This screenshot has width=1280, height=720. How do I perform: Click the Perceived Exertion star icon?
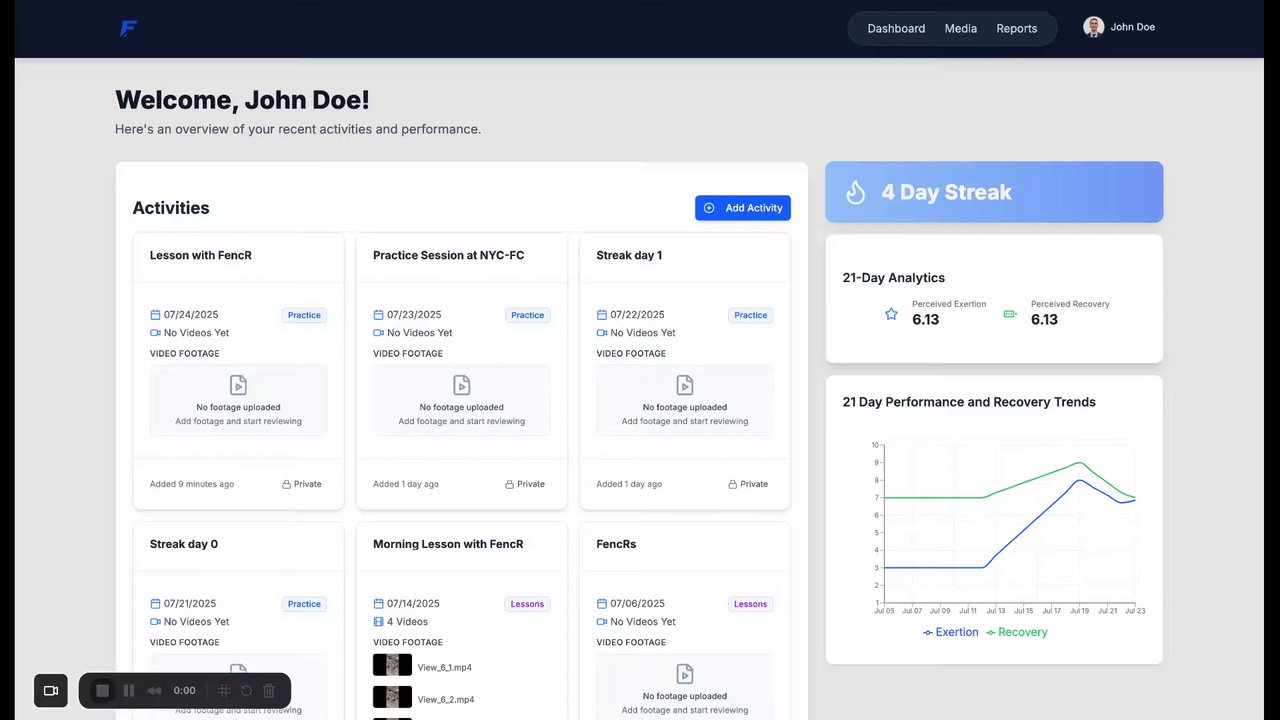pos(891,314)
